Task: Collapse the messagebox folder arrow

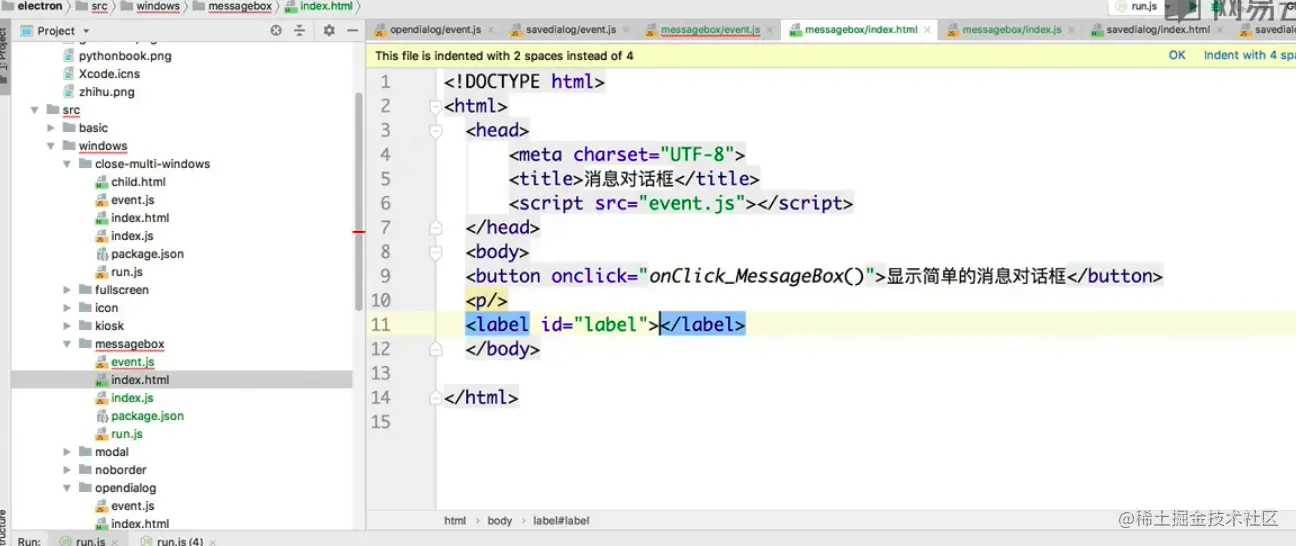Action: pyautogui.click(x=67, y=344)
